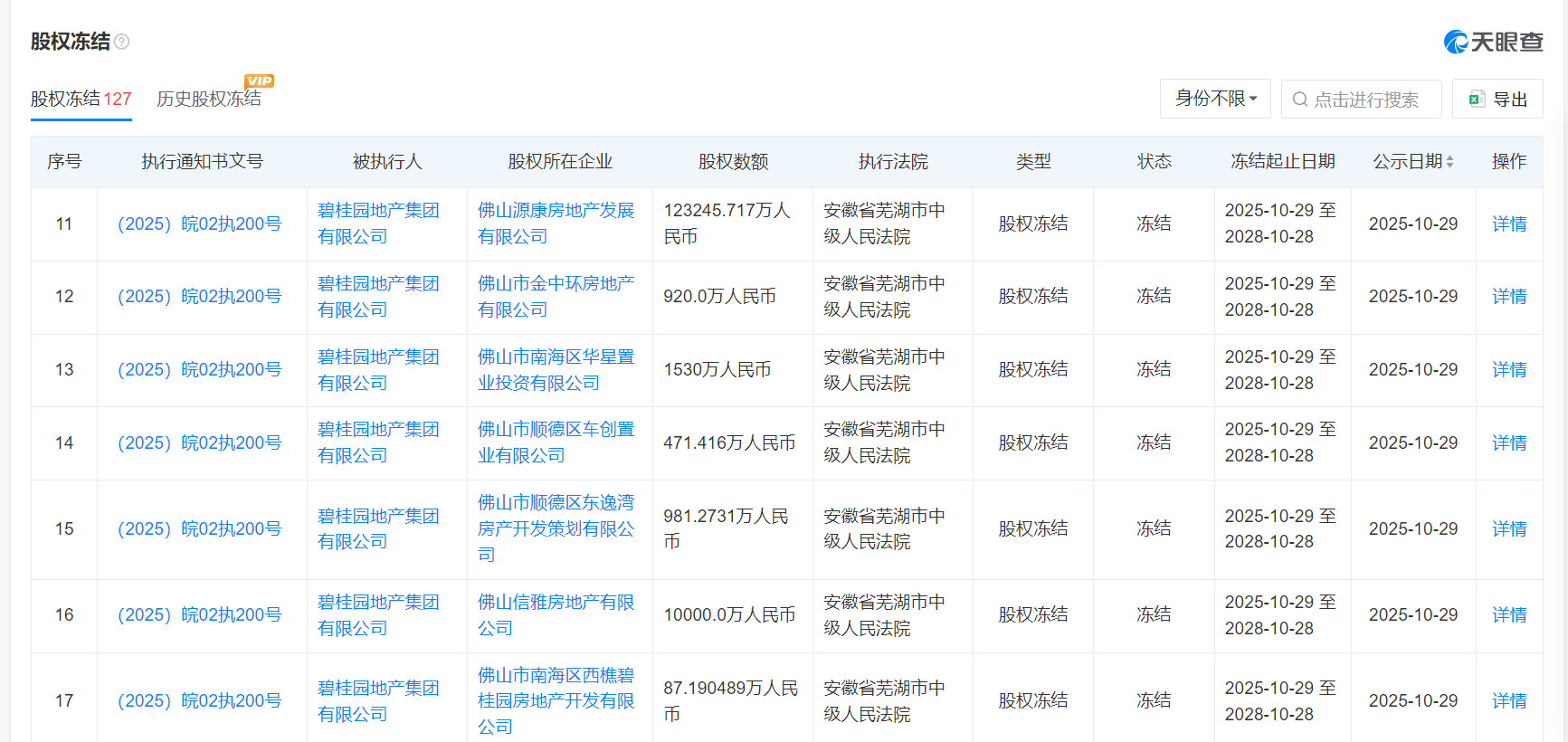Open the 身份不限 dropdown filter

coord(1215,99)
